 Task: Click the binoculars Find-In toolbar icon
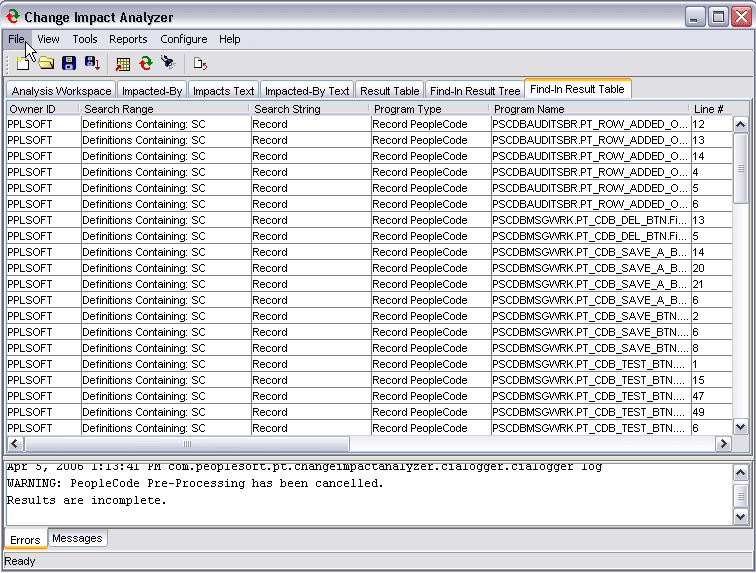(x=168, y=63)
